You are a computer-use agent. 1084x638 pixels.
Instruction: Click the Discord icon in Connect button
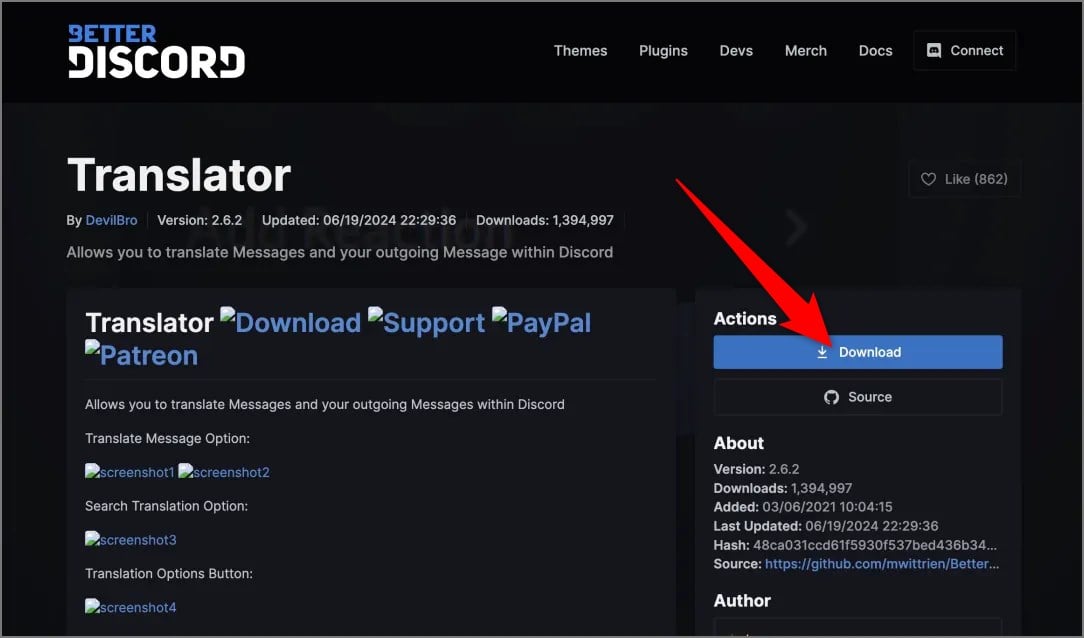tap(933, 50)
